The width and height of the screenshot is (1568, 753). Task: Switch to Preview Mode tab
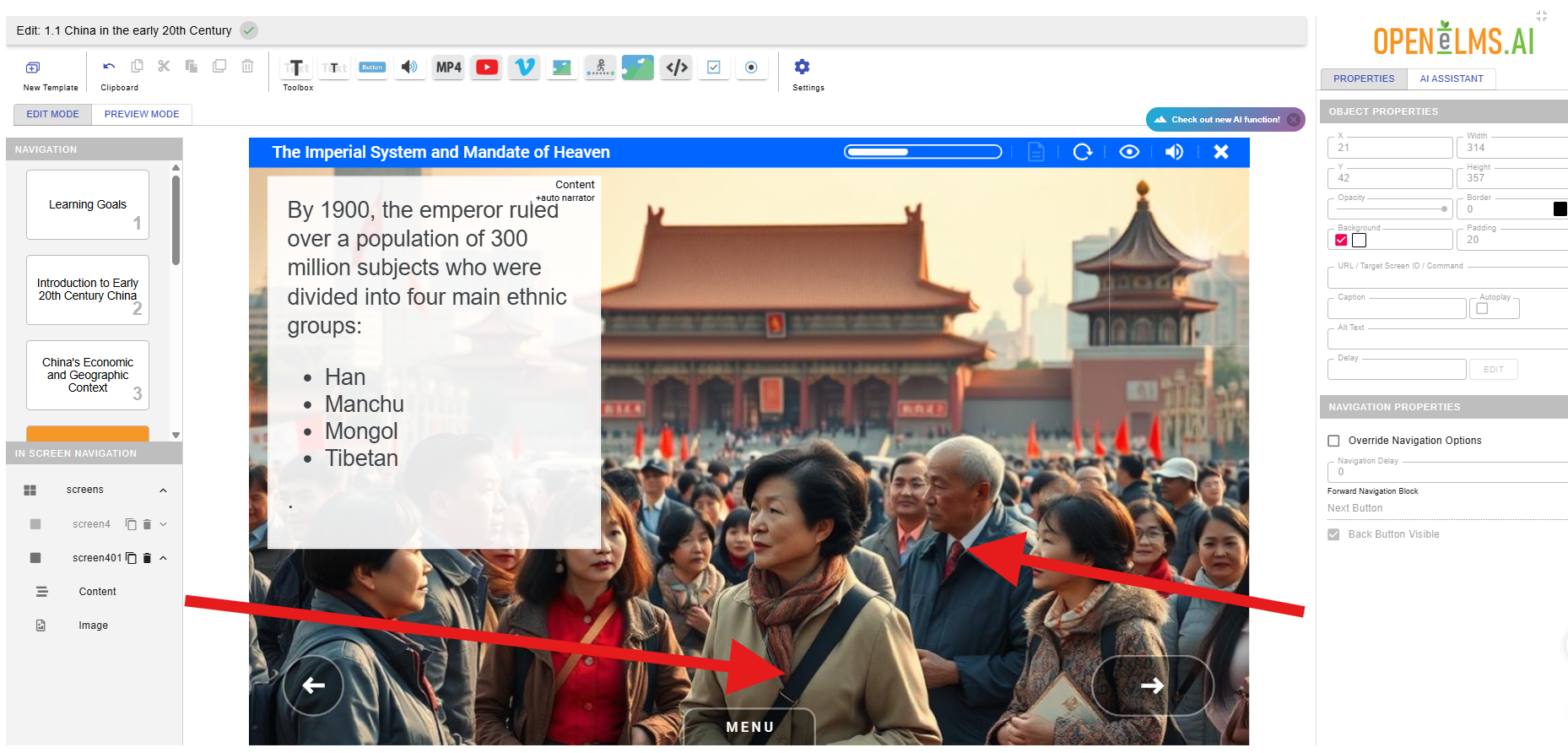[142, 114]
